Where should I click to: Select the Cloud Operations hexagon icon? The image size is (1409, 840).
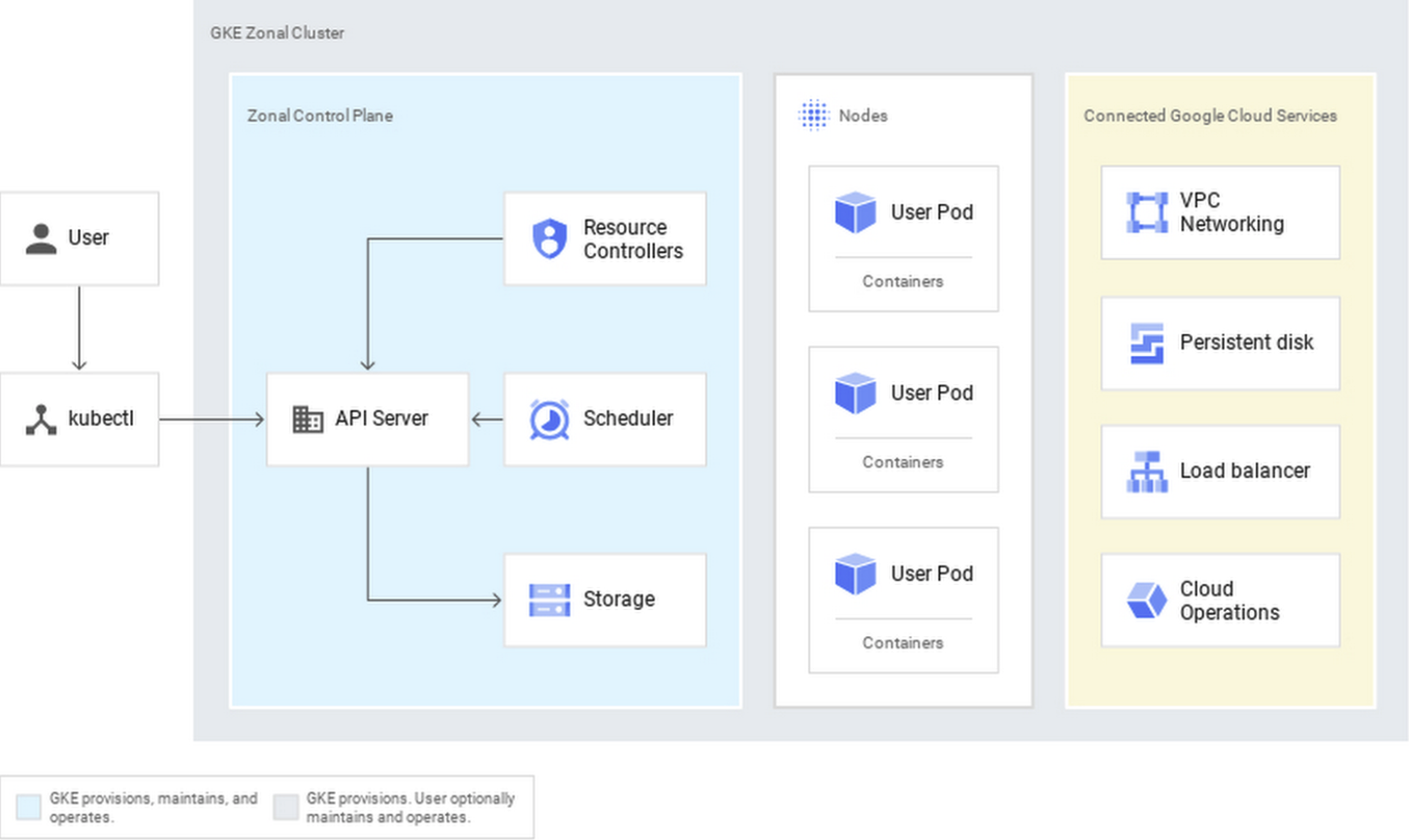1146,600
